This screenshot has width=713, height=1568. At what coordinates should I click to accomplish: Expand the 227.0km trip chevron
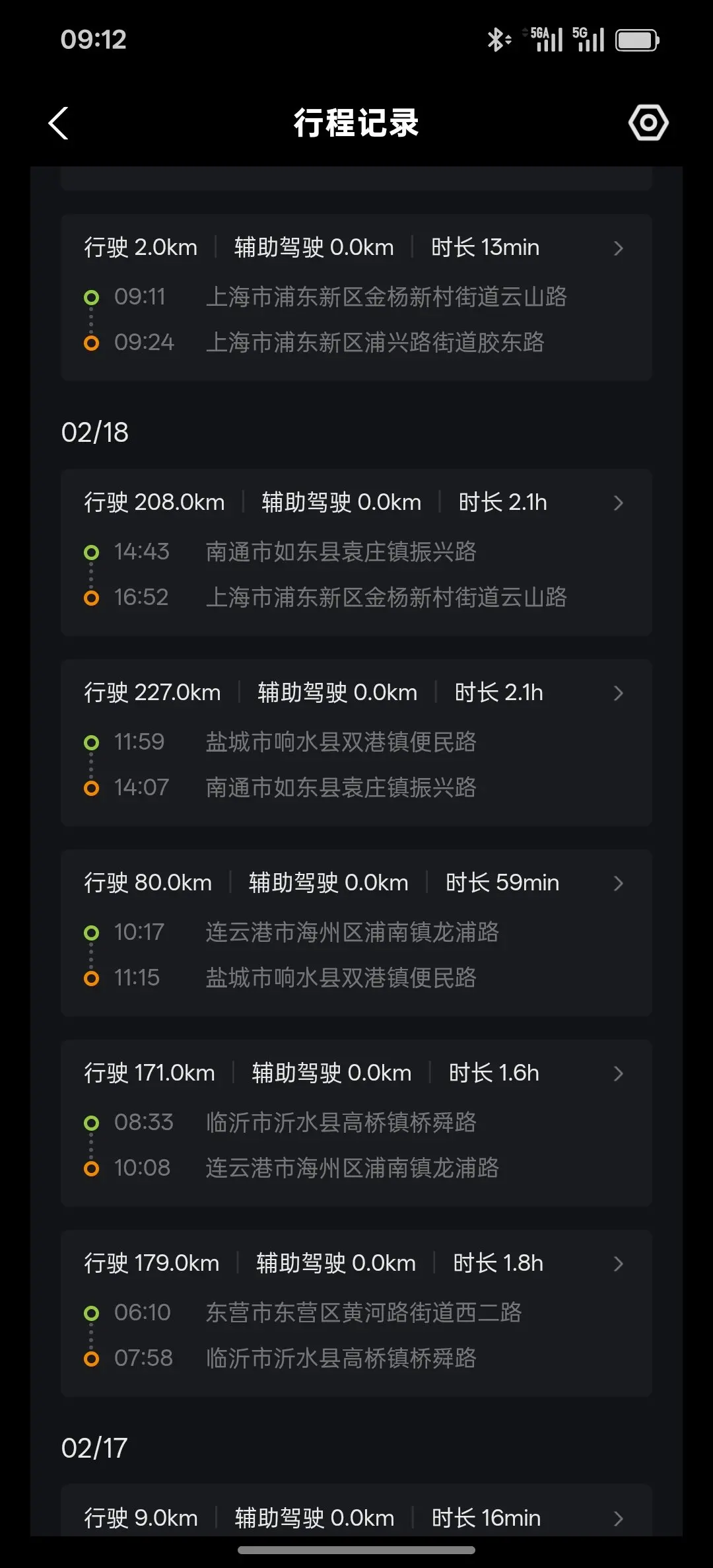pos(618,694)
